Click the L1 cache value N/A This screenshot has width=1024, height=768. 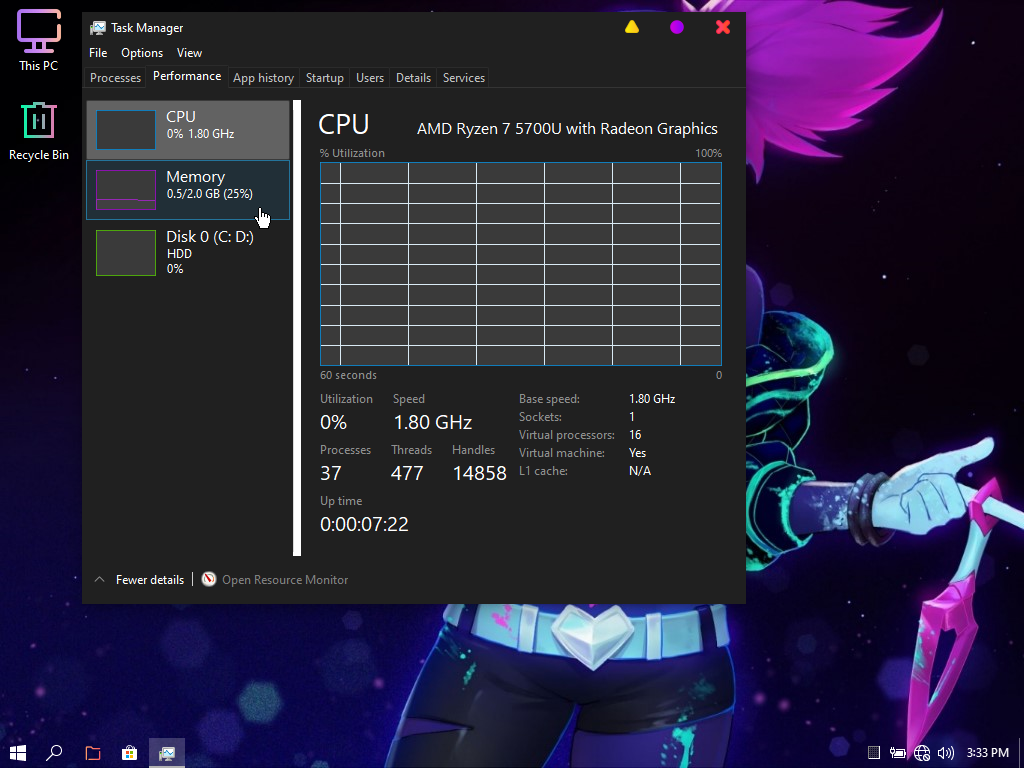pos(640,471)
